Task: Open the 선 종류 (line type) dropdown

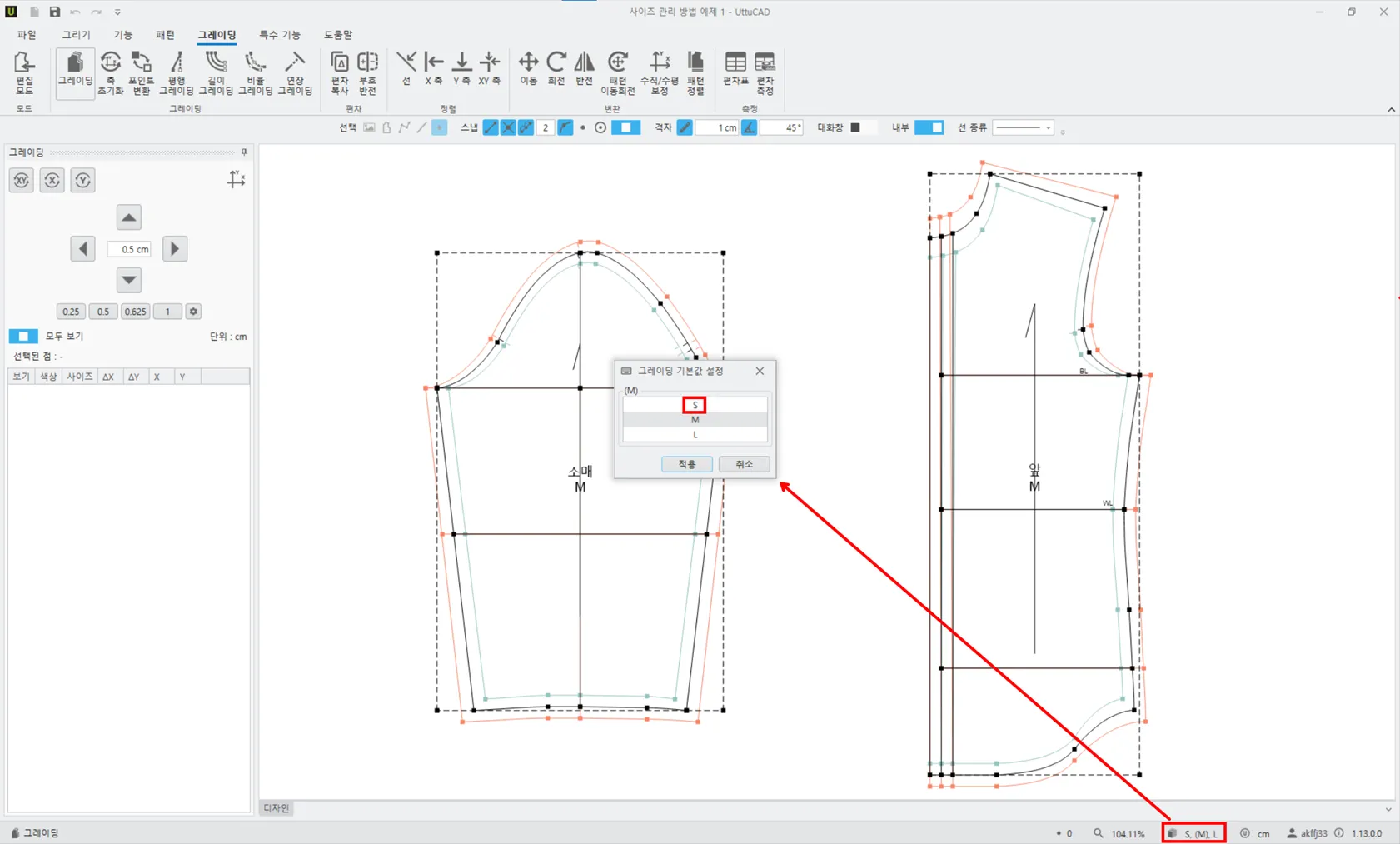Action: point(1024,127)
